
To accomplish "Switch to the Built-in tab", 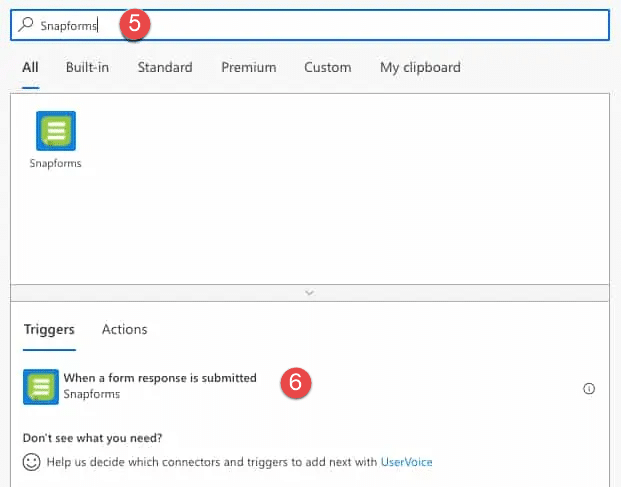I will coord(87,67).
